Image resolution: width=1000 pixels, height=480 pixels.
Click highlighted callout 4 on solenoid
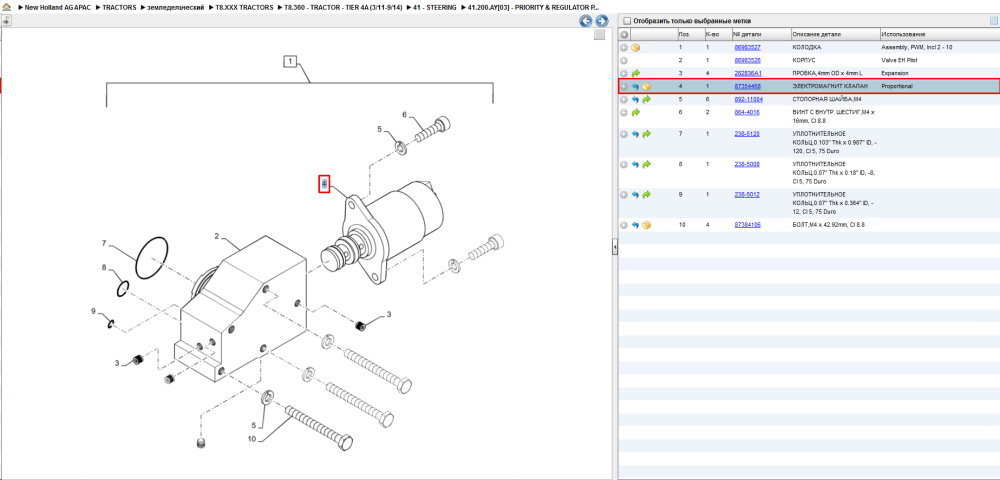[324, 184]
